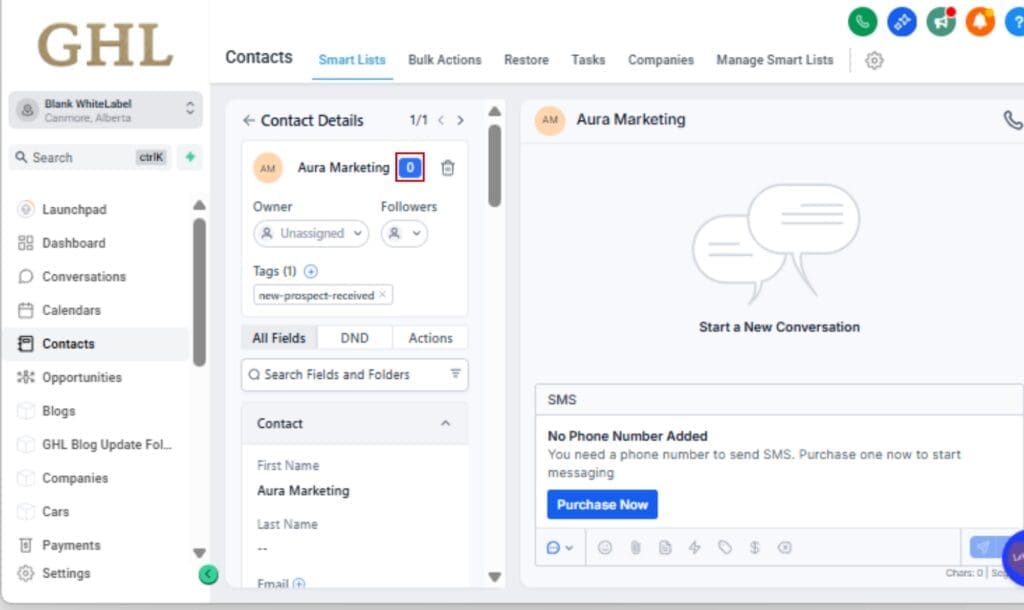1024x610 pixels.
Task: Insert a snippet with the lightning bolt icon
Action: pyautogui.click(x=696, y=547)
